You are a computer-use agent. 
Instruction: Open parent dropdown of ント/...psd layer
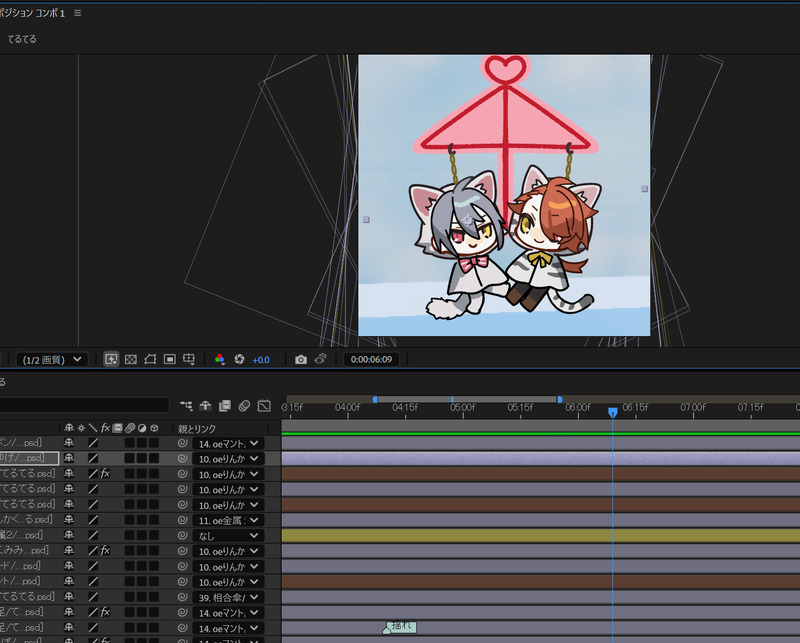(228, 582)
